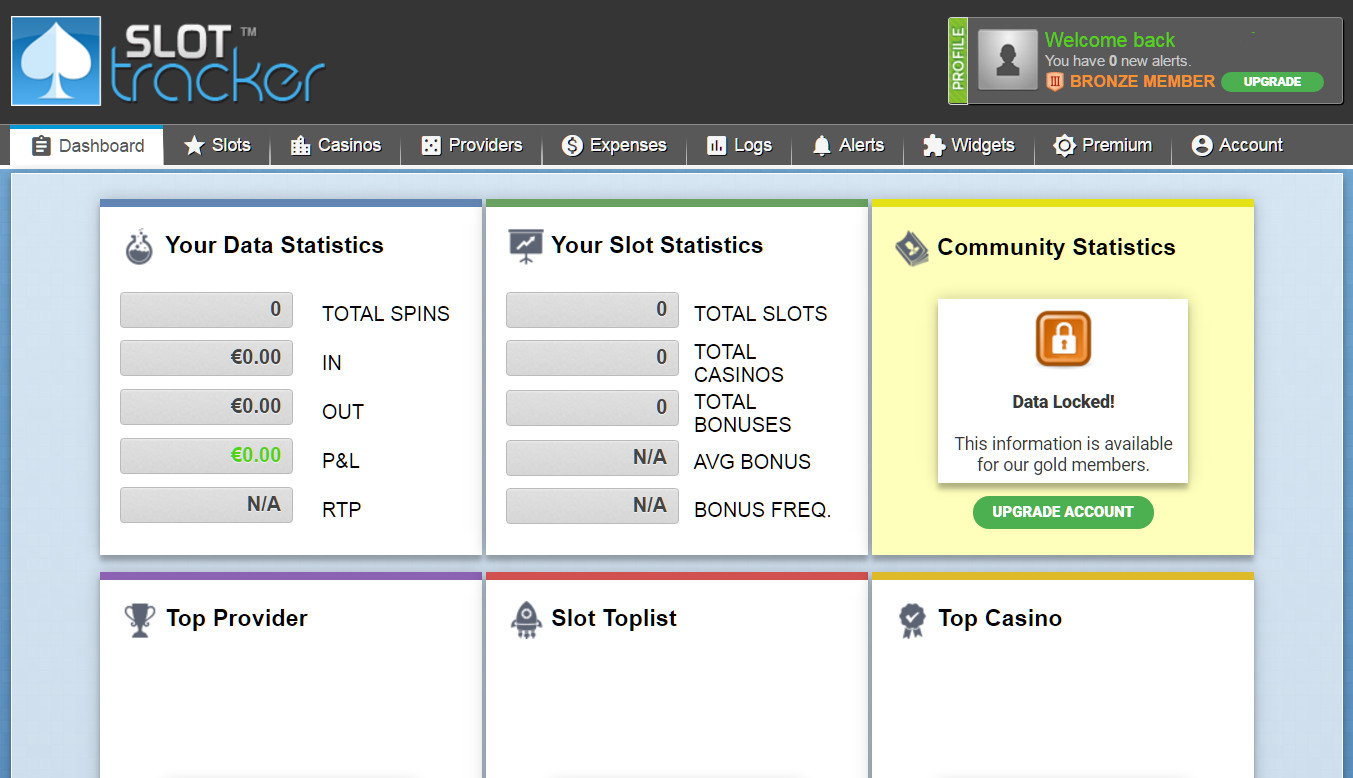View the Logs tab
The width and height of the screenshot is (1353, 778).
click(x=739, y=146)
